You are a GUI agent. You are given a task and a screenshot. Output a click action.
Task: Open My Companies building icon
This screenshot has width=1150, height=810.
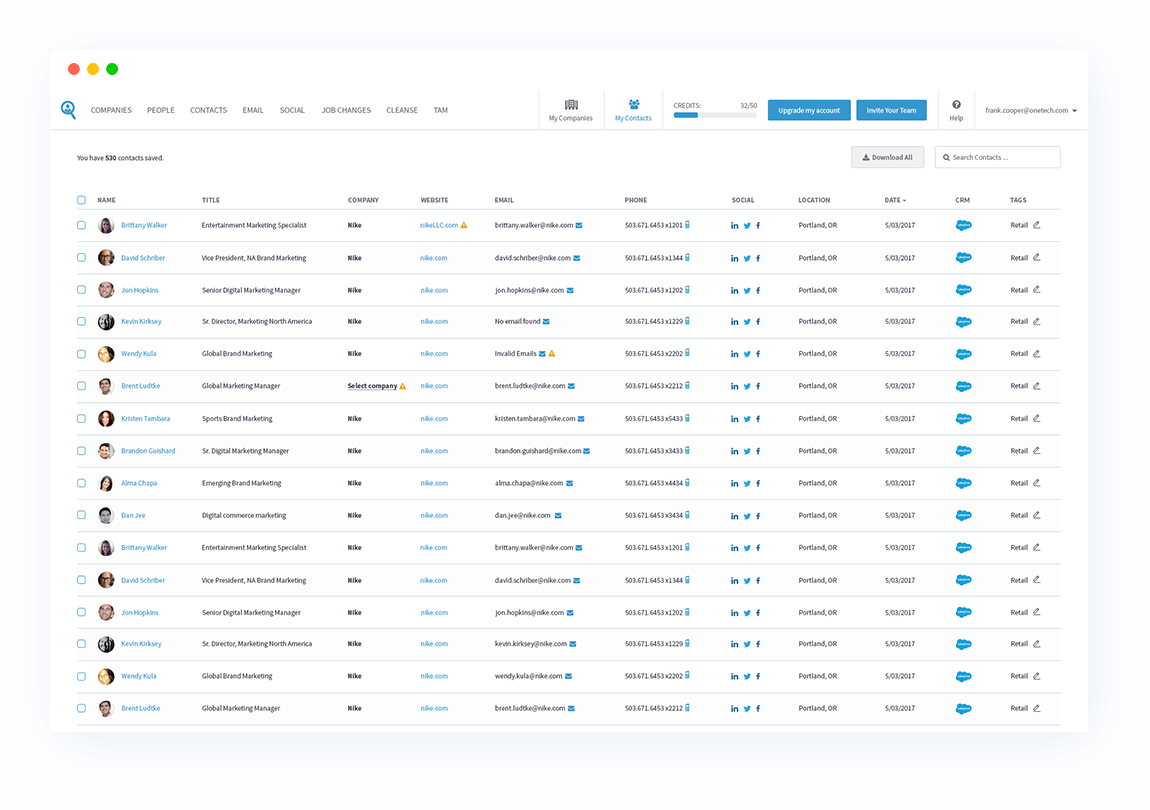[571, 105]
